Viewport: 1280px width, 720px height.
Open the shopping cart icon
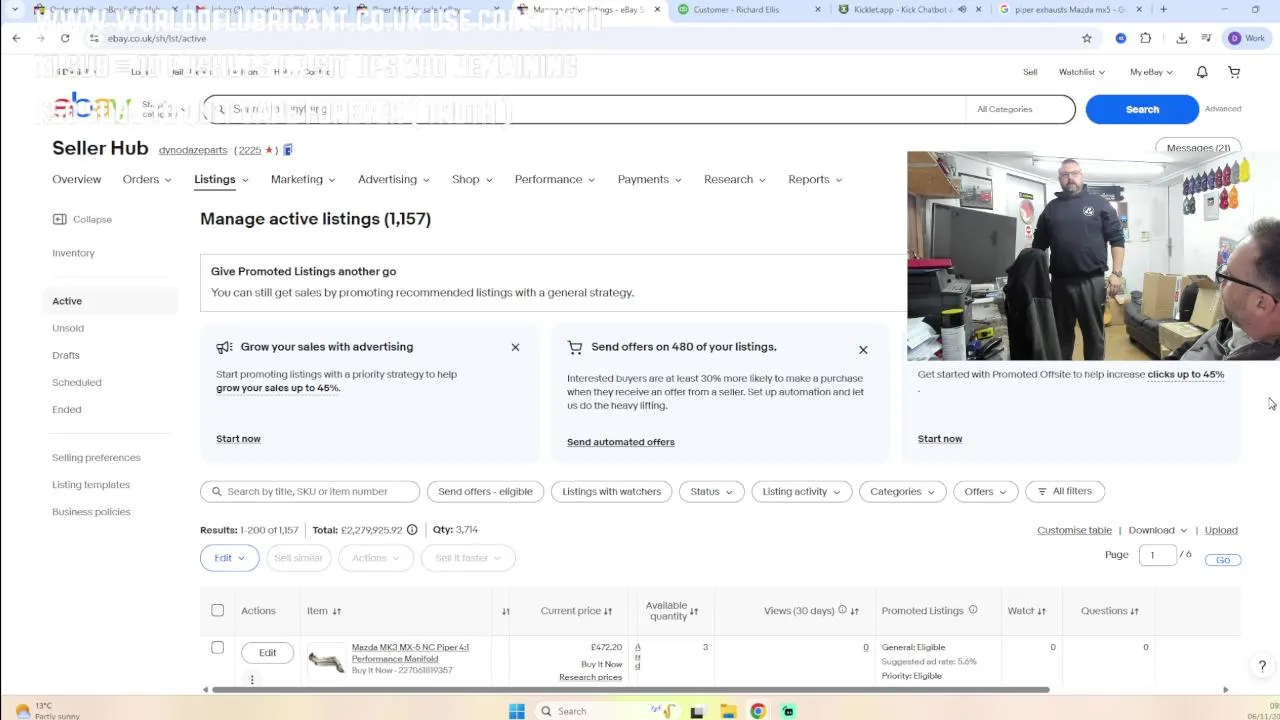coord(1234,72)
